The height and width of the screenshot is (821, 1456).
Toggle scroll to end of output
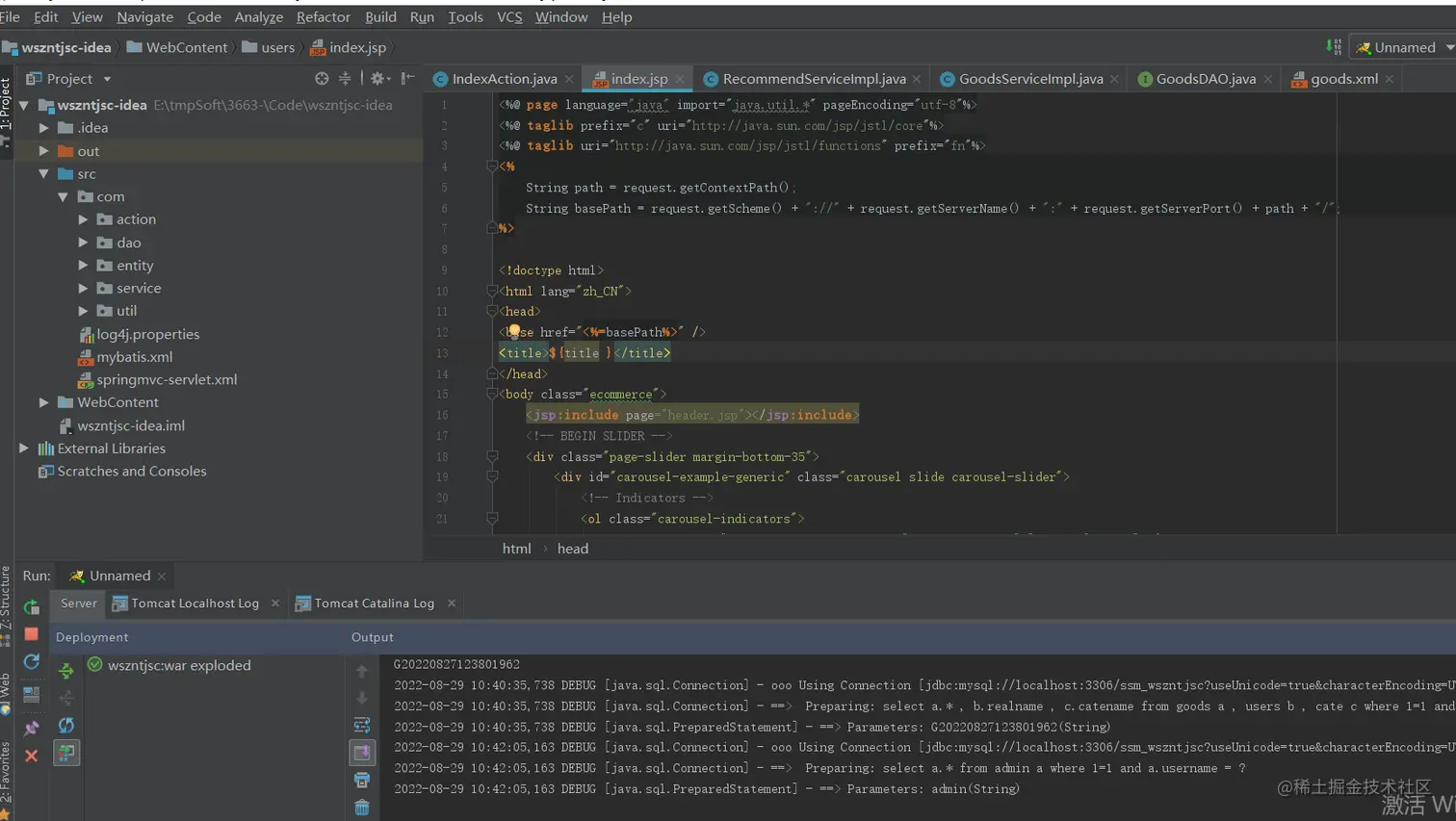tap(362, 753)
